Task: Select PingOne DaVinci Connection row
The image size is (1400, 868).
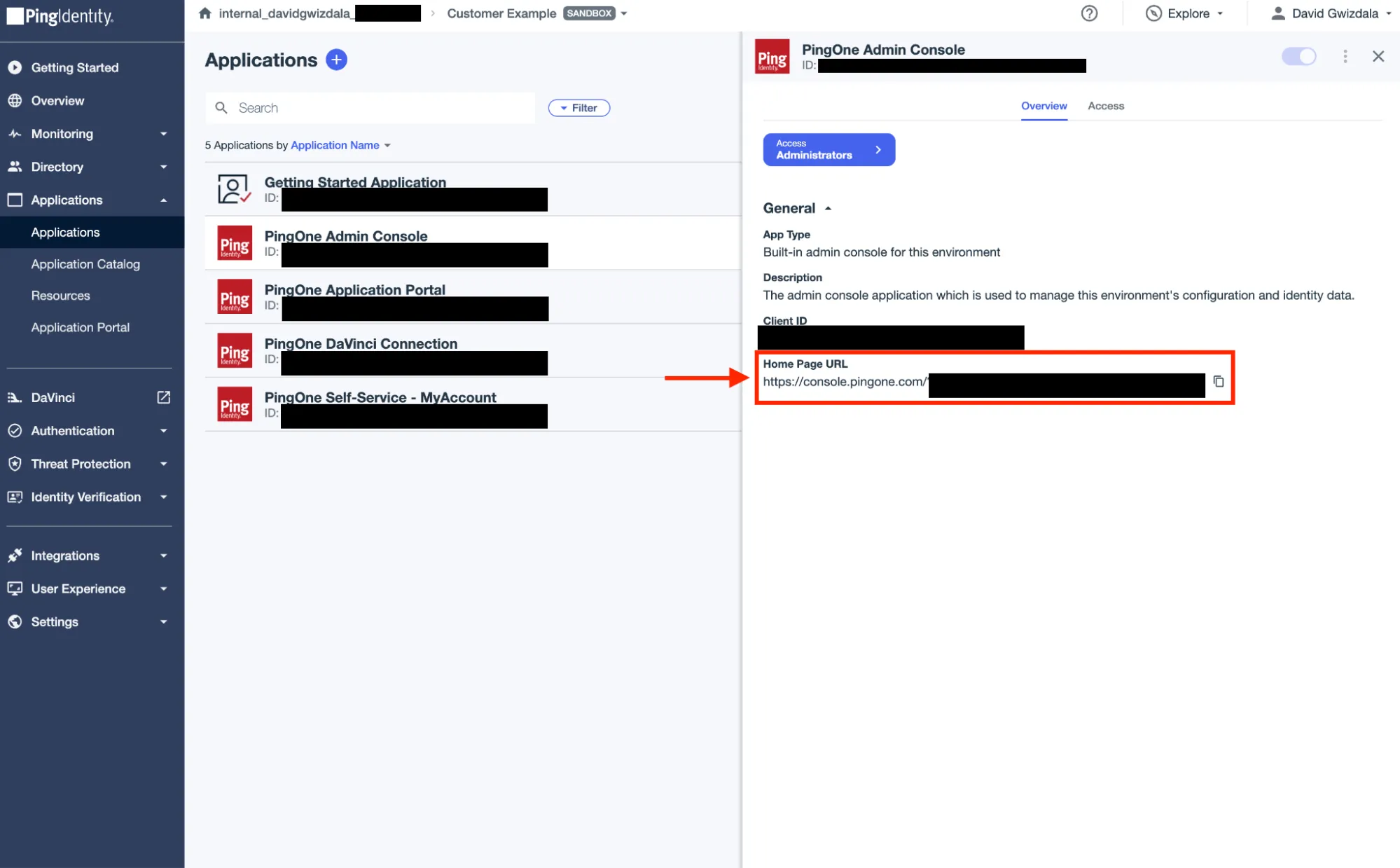Action: point(473,350)
